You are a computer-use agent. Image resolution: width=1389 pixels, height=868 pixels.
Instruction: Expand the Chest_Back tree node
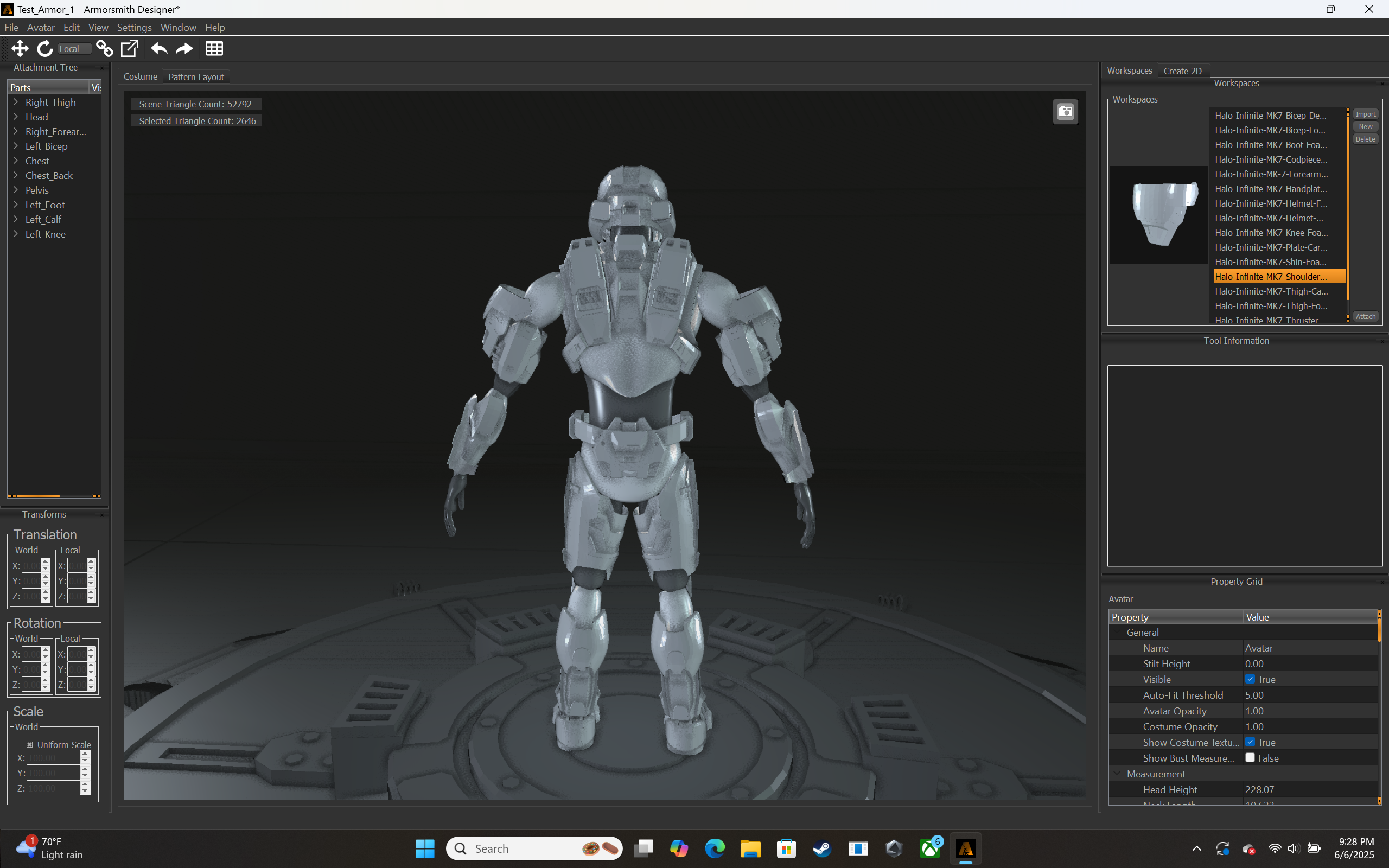(16, 175)
